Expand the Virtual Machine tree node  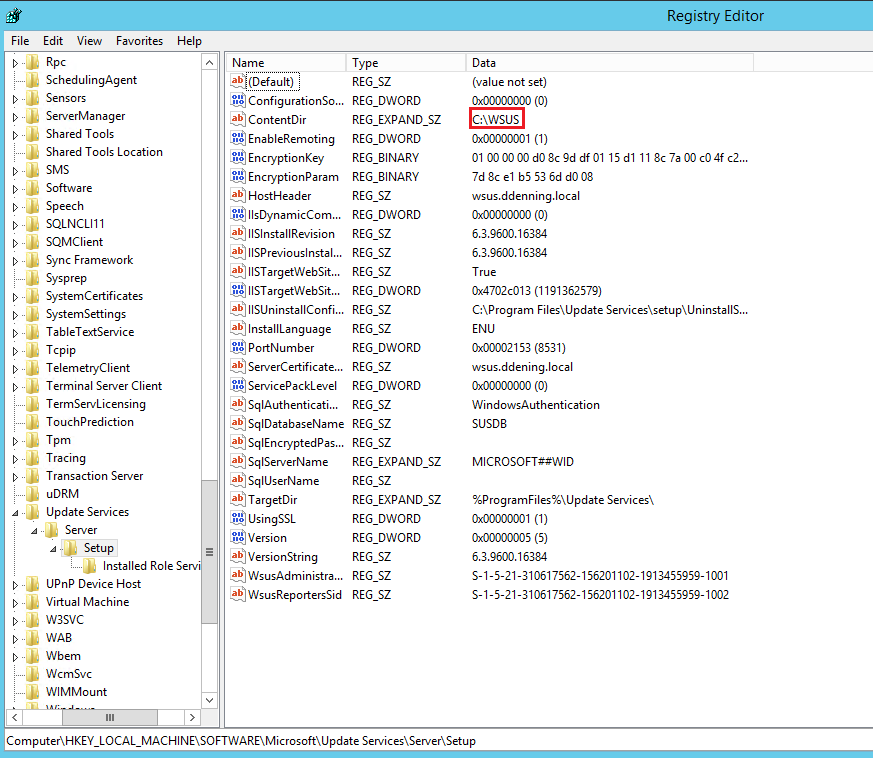(x=15, y=602)
